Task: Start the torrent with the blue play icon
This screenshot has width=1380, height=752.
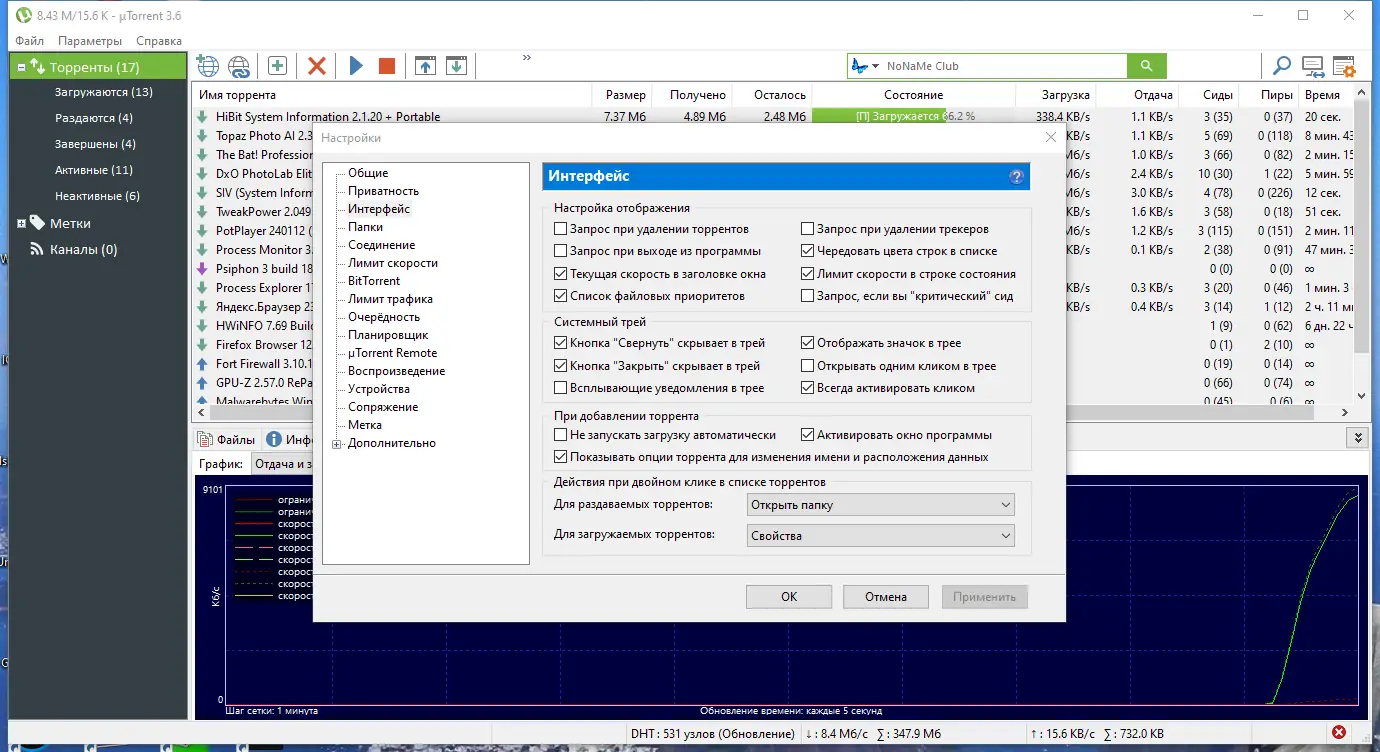Action: pyautogui.click(x=356, y=65)
